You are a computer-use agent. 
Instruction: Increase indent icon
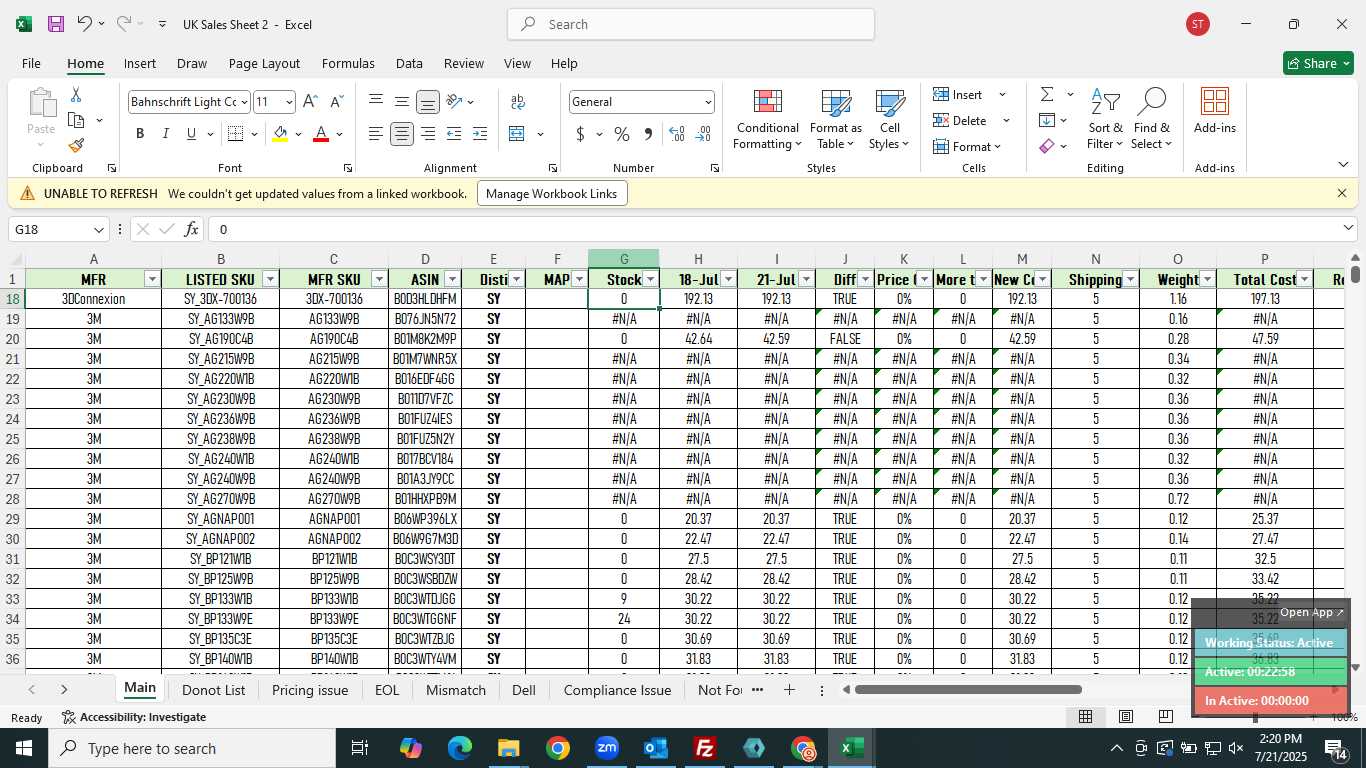(480, 134)
